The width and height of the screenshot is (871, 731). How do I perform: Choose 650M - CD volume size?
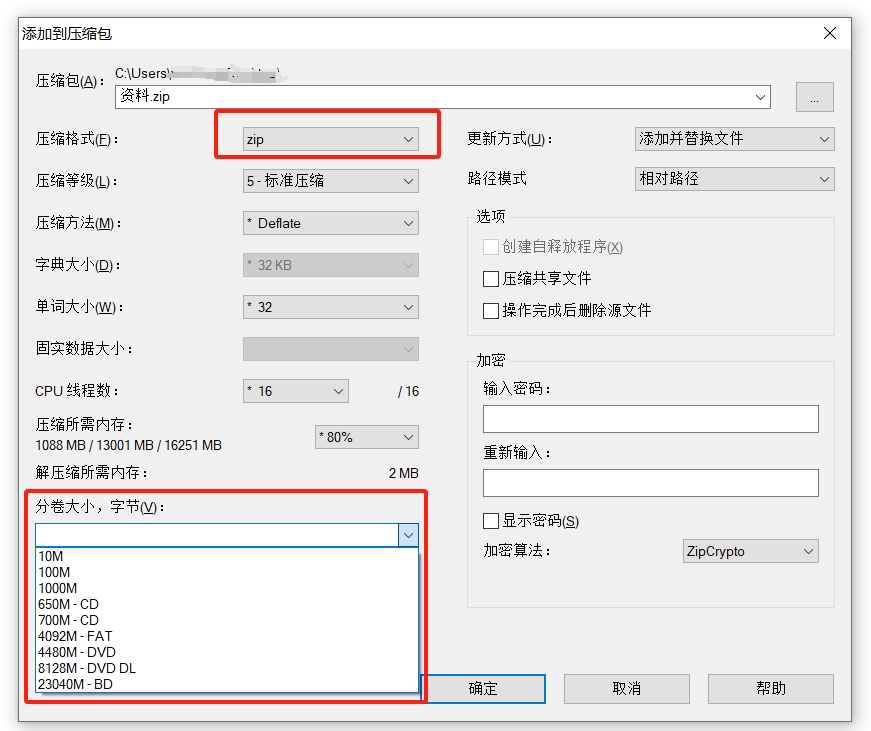227,604
